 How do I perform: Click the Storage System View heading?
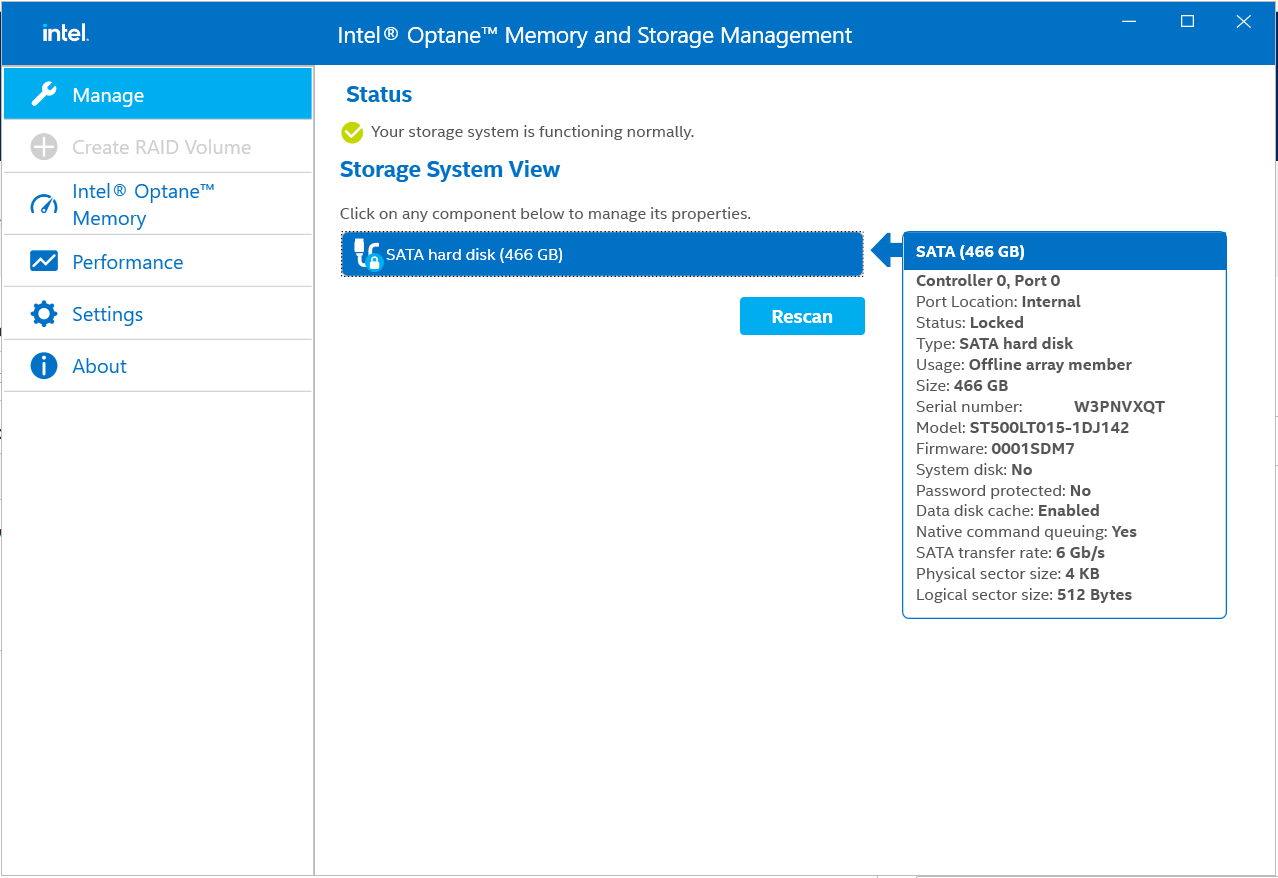tap(450, 169)
